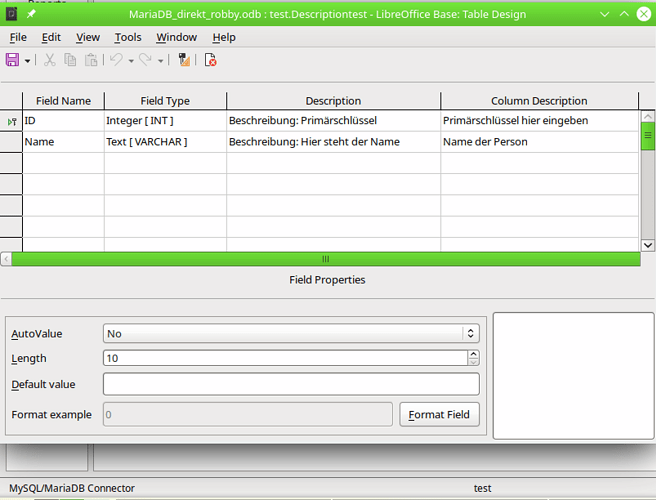The width and height of the screenshot is (656, 500).
Task: Maximize the Table Design window
Action: point(624,14)
